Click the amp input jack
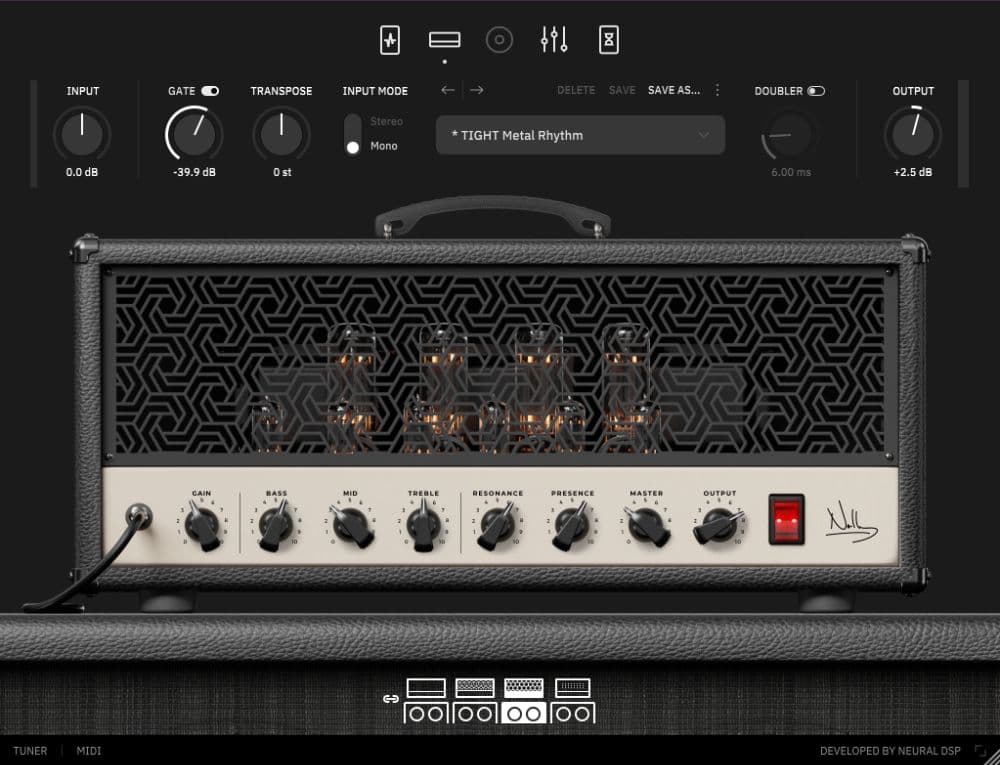 [138, 516]
